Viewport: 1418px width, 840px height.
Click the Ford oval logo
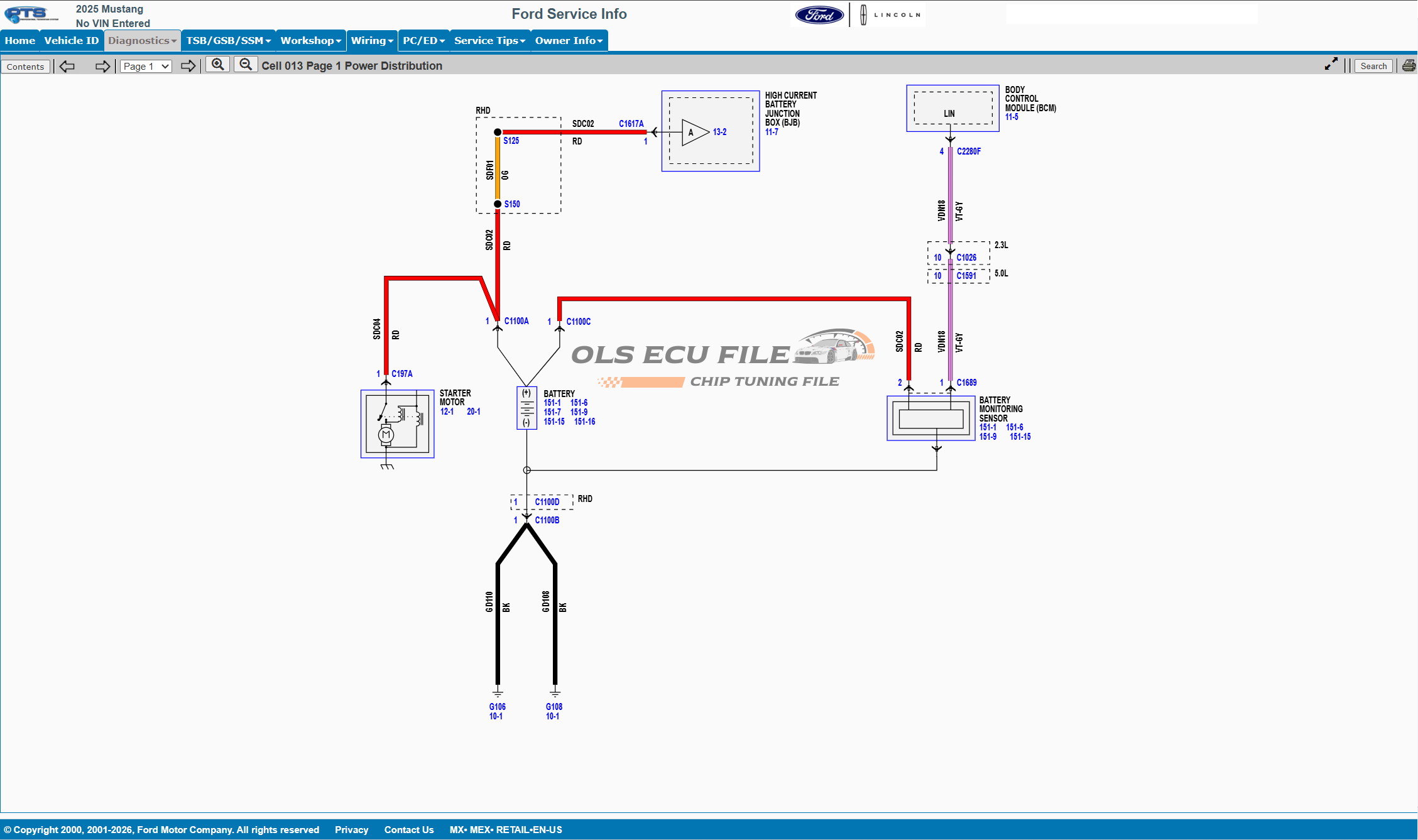[819, 15]
